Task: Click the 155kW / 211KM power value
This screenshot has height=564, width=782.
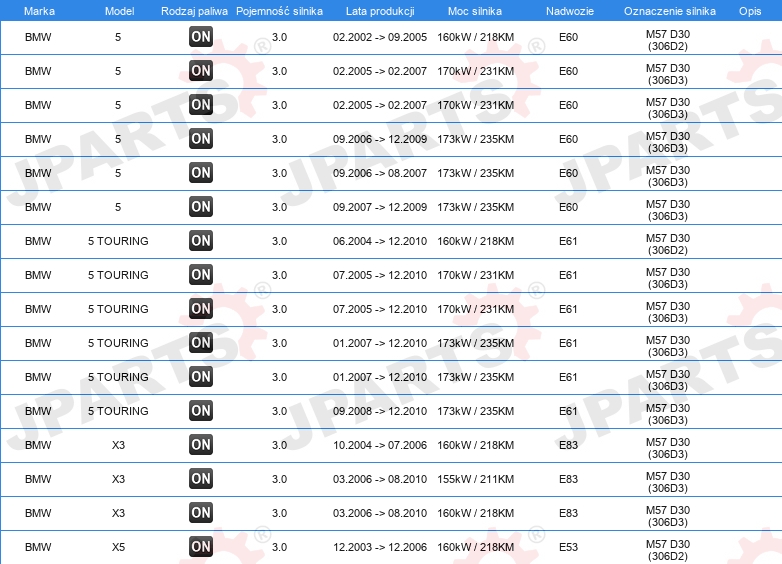Action: (x=475, y=479)
